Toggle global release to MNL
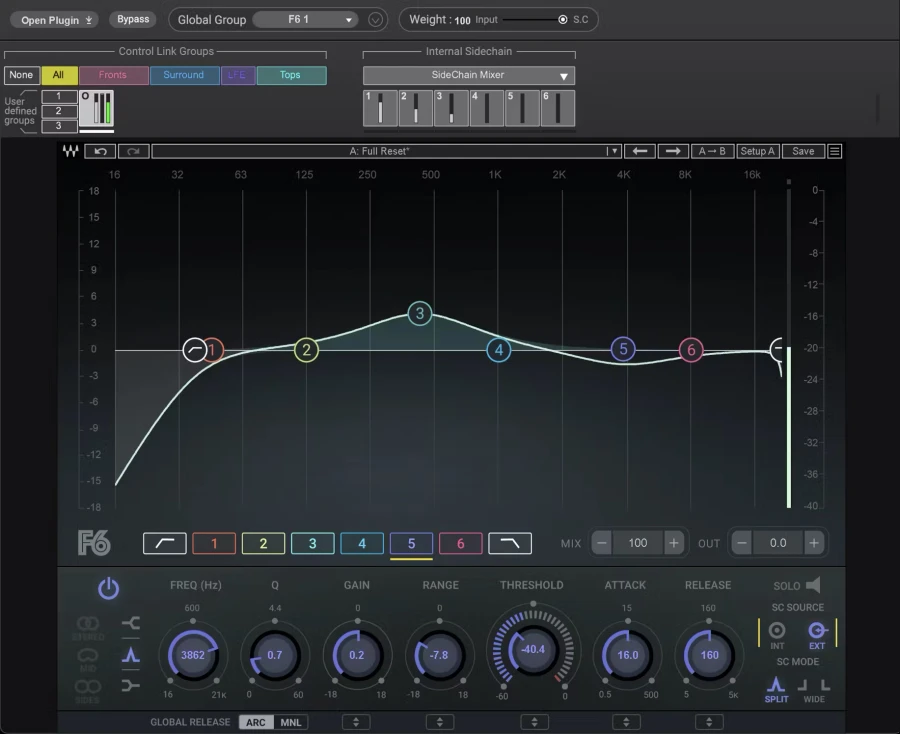Viewport: 900px width, 734px height. tap(290, 723)
